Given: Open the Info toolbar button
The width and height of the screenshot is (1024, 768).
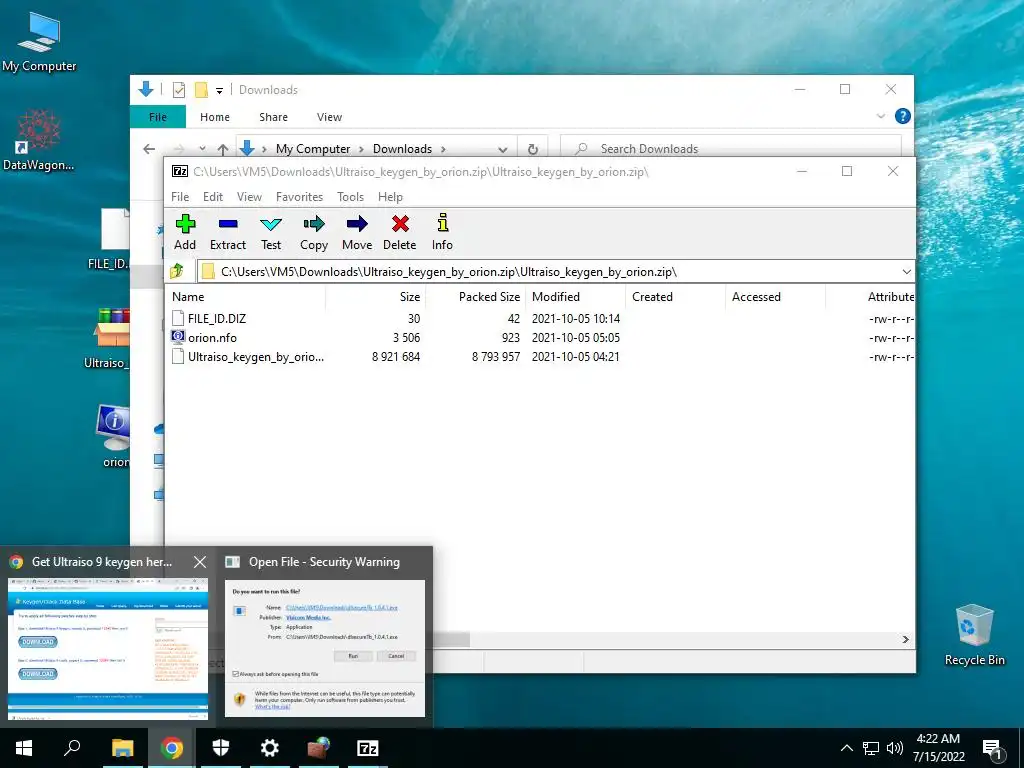Looking at the screenshot, I should tap(442, 232).
